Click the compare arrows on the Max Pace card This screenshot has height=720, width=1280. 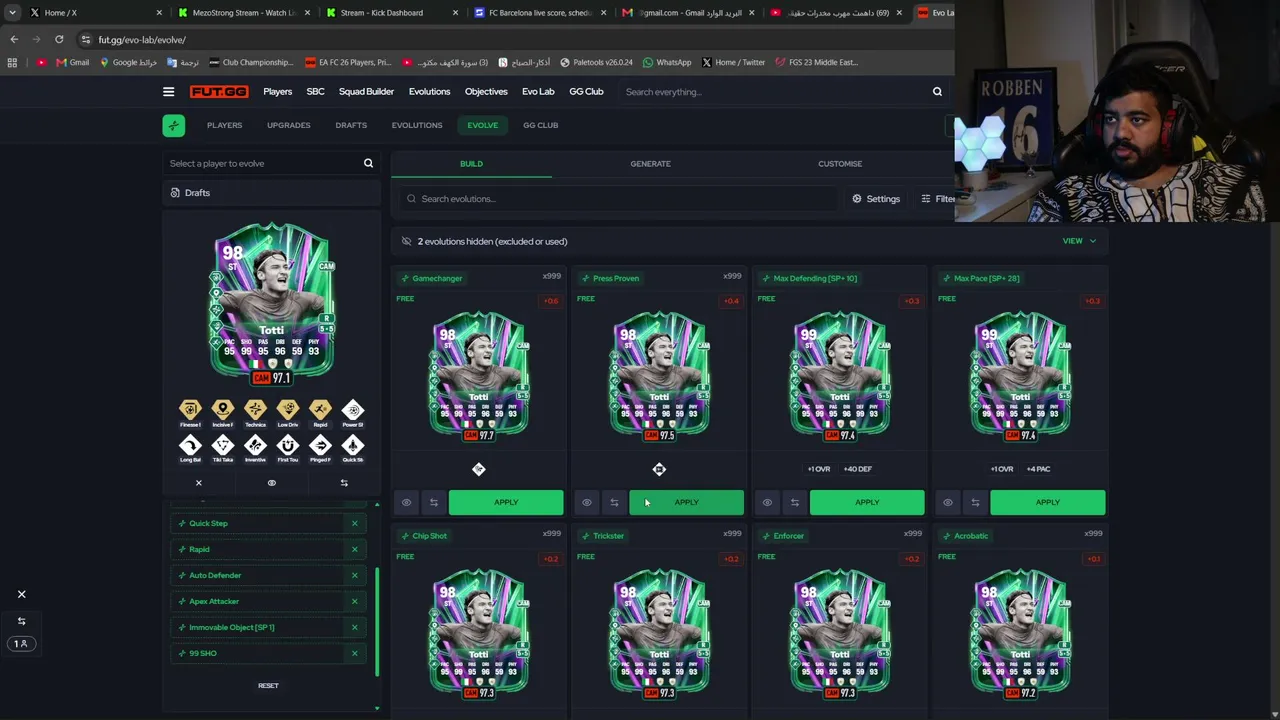pos(975,502)
